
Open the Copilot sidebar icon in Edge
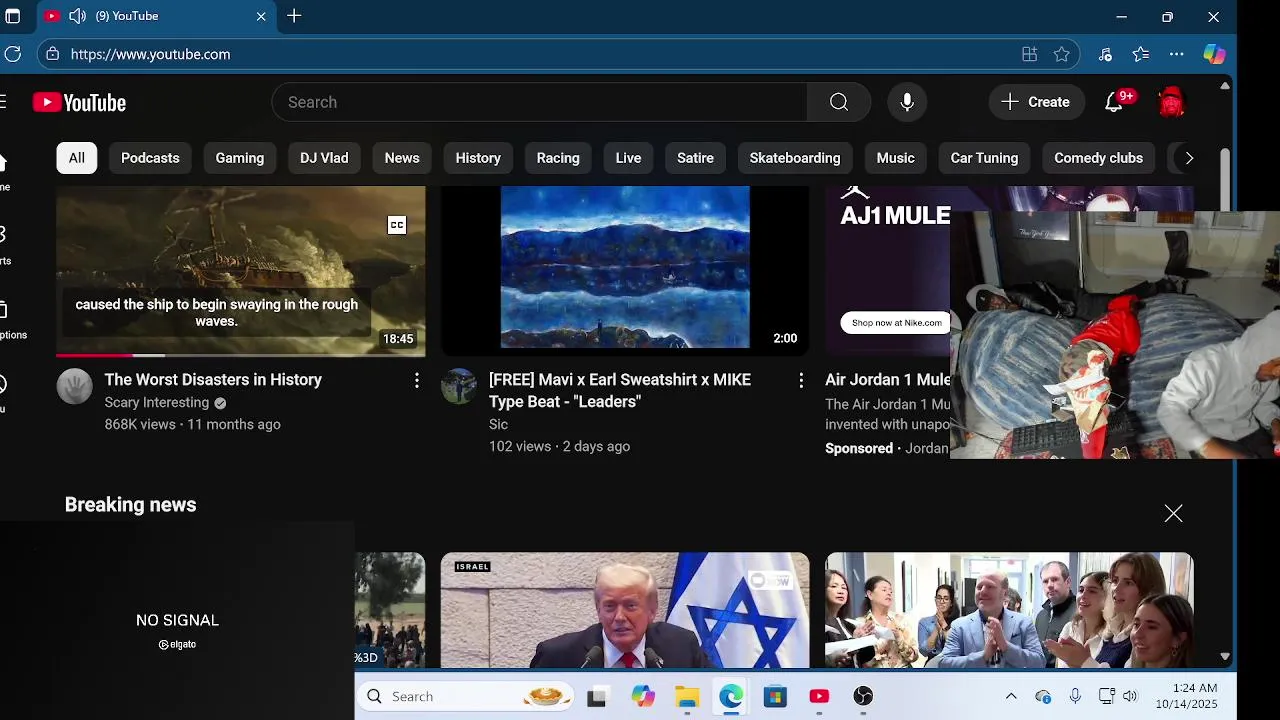pyautogui.click(x=1214, y=54)
